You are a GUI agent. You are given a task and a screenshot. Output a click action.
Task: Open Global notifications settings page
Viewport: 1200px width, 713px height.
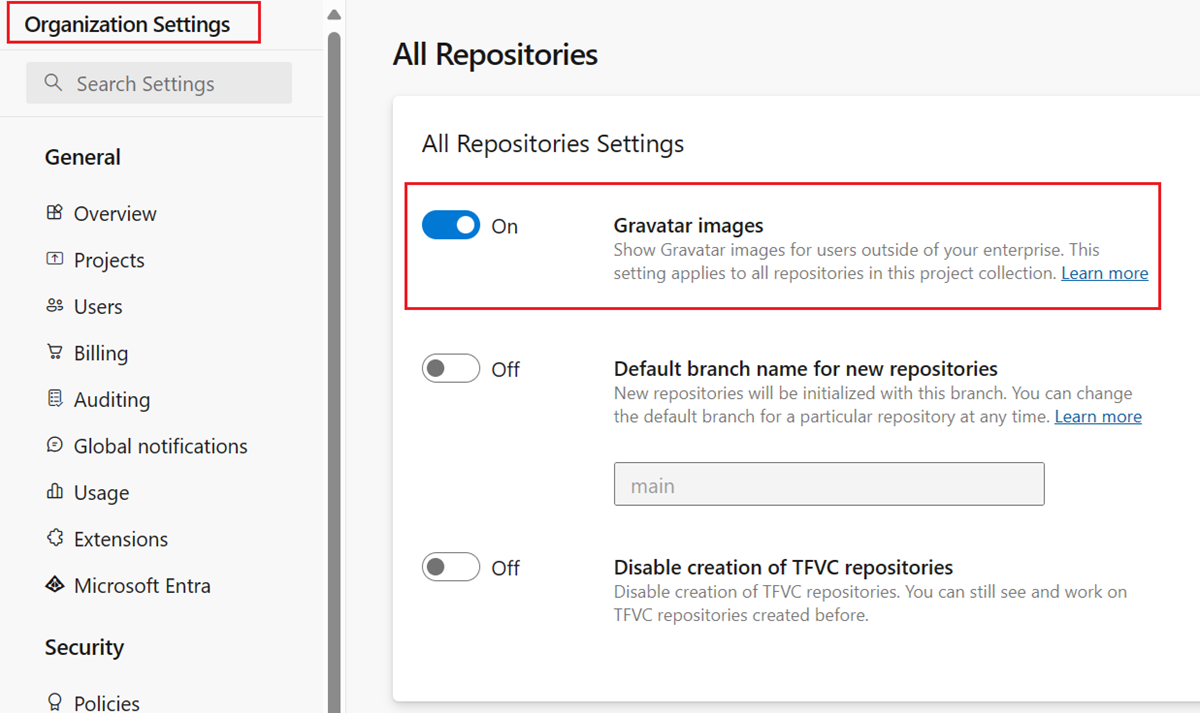[160, 446]
